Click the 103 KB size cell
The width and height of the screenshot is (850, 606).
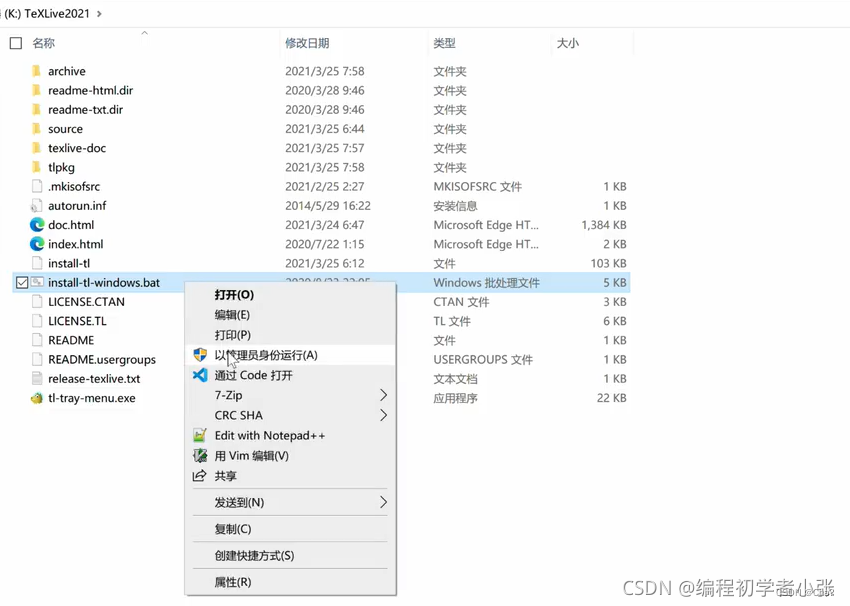click(x=608, y=263)
